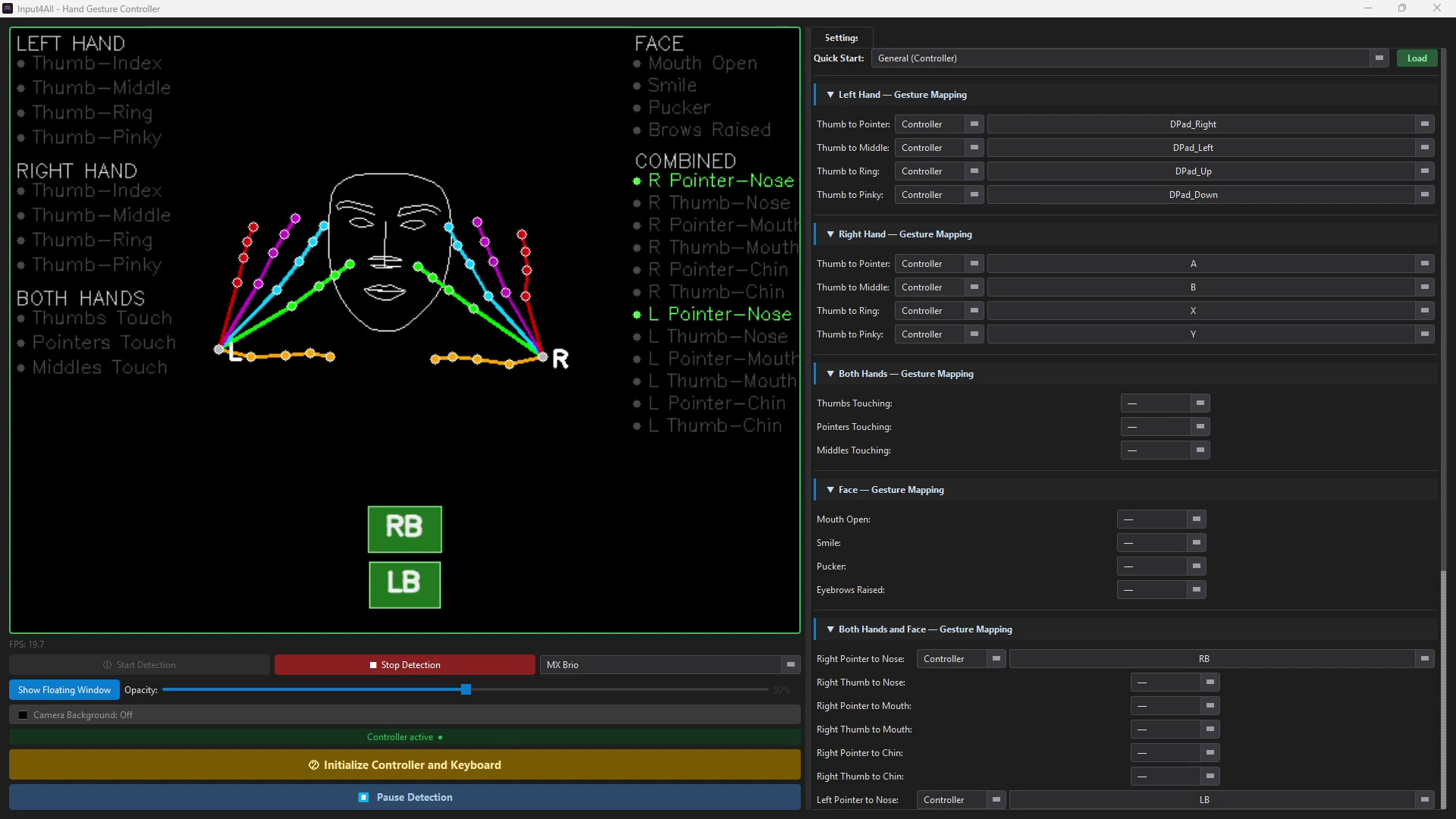
Task: Open Left Hand Thumb to Pointer device type dropdown
Action: tap(939, 124)
